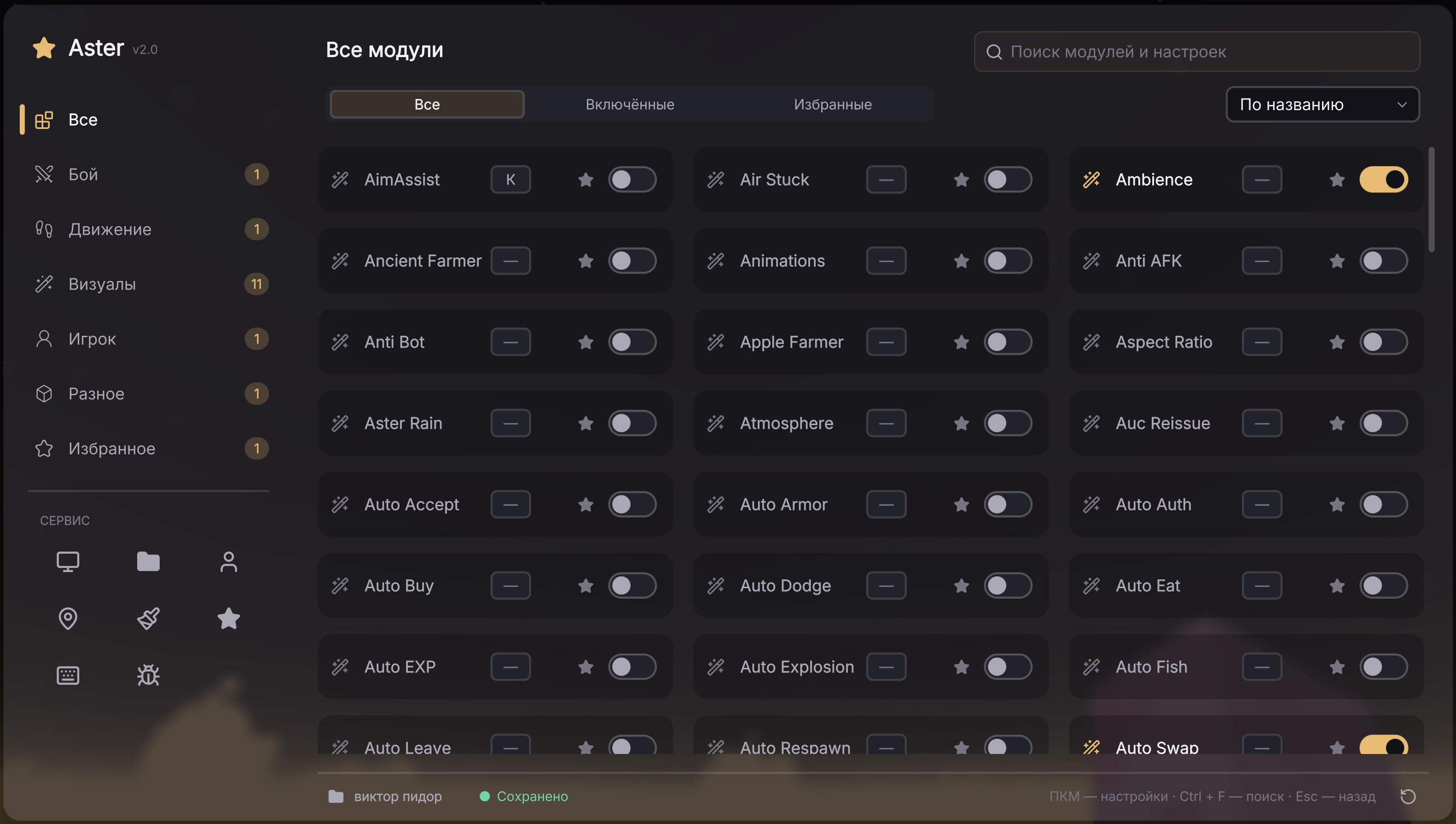Select the Бой category

click(x=148, y=174)
